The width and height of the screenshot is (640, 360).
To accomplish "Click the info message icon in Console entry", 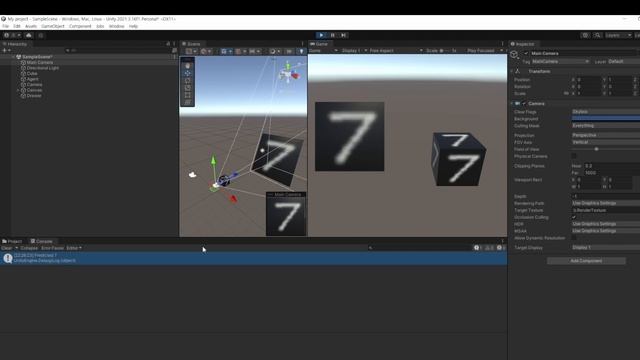I will [x=7, y=258].
